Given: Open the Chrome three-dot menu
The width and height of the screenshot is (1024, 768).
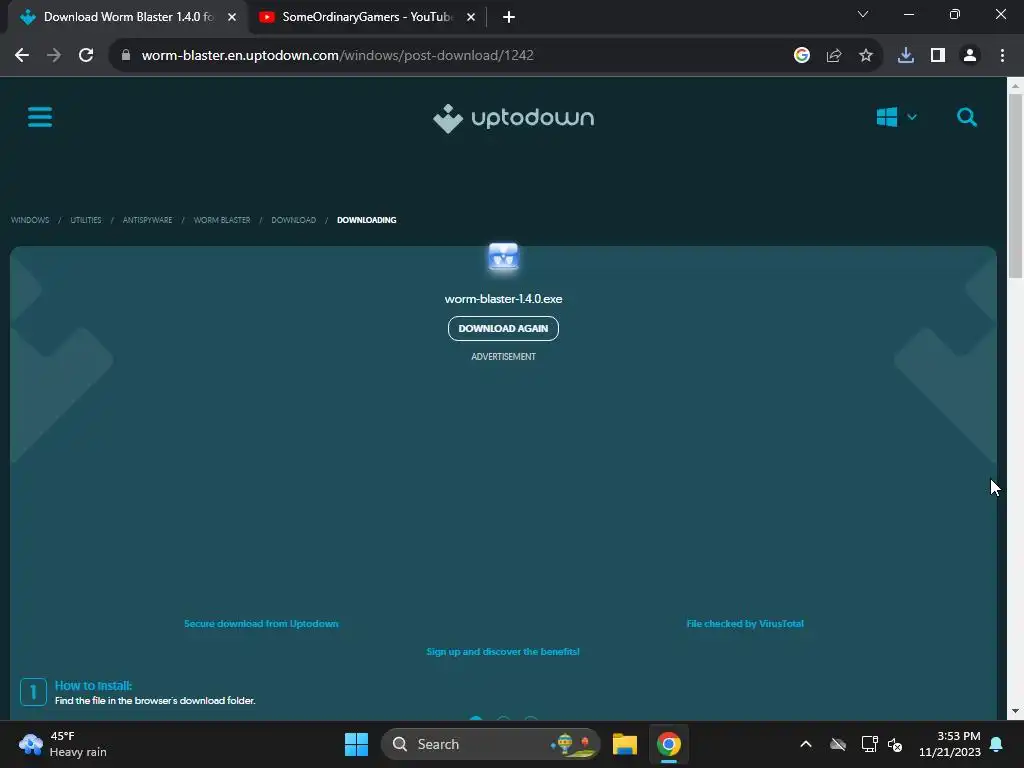Looking at the screenshot, I should click(1002, 56).
